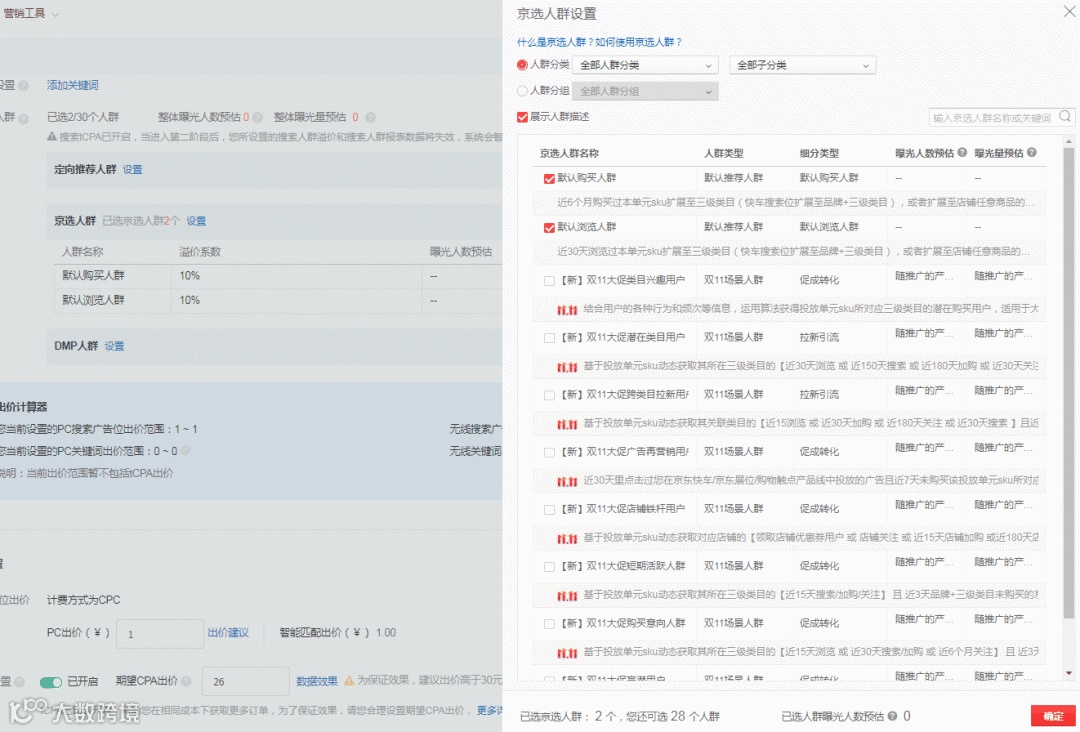Check 双11大促类目兴趣用户 checkbox
Viewport: 1080px width, 732px height.
549,280
